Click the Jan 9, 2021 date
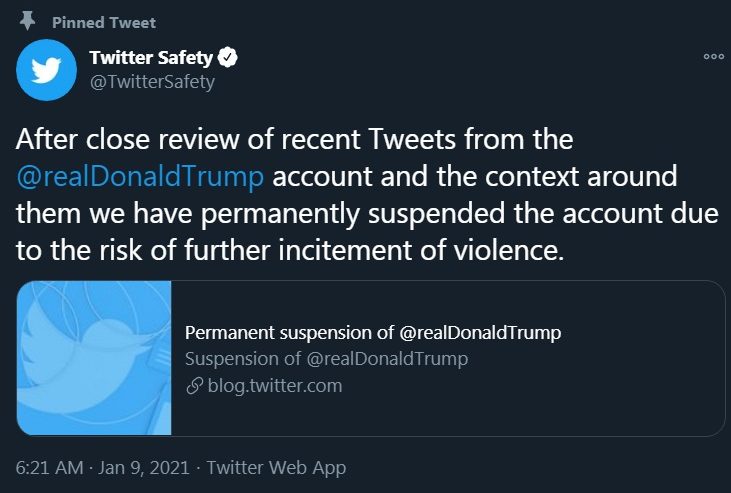Viewport: 731px width, 493px height. pos(144,467)
